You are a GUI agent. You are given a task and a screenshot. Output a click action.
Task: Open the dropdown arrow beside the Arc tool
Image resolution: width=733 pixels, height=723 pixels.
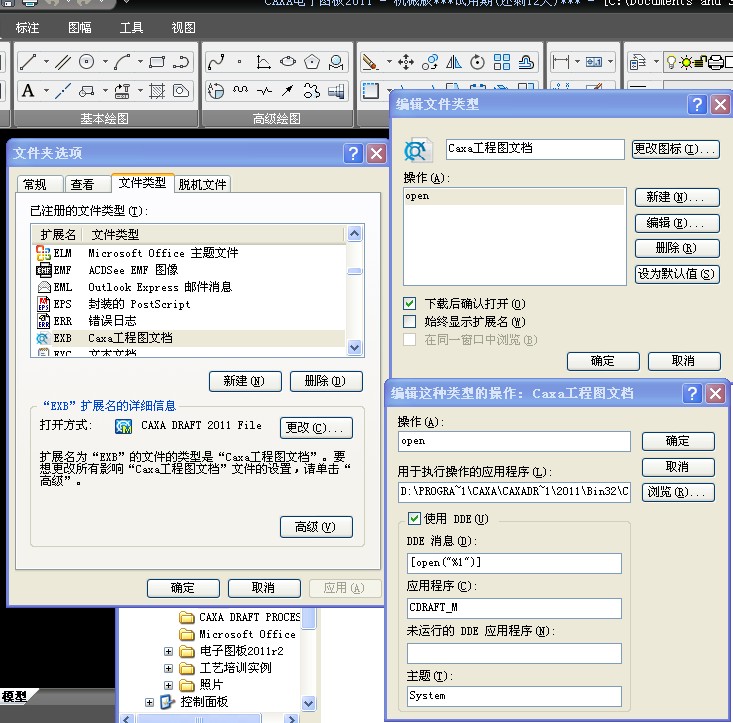[x=139, y=62]
